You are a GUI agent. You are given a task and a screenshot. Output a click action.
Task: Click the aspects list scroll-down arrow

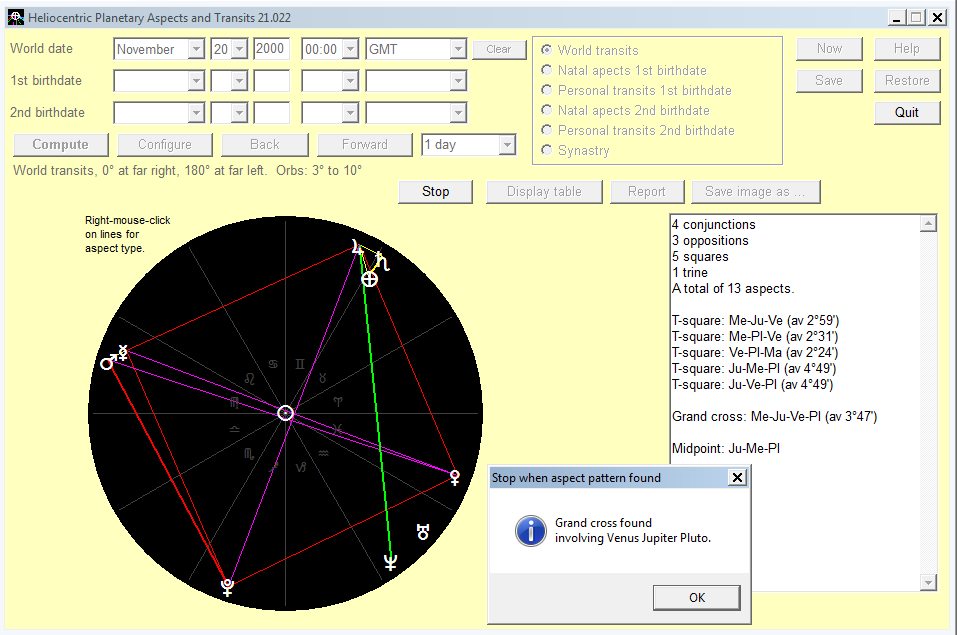928,582
